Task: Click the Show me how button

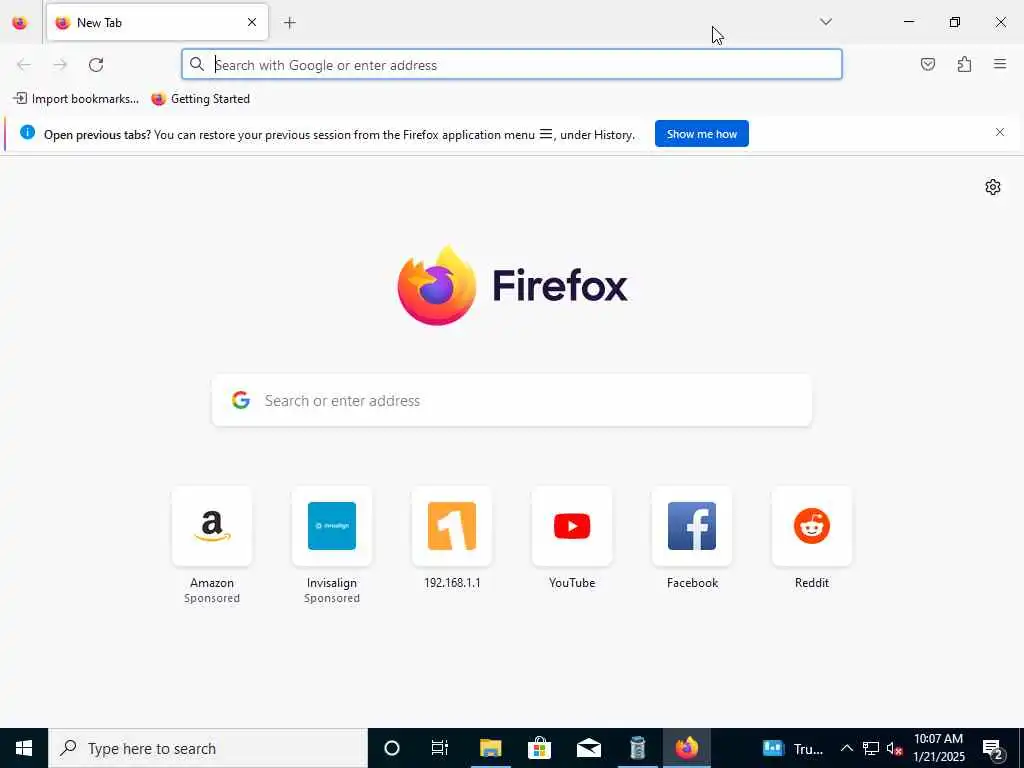Action: 701,134
